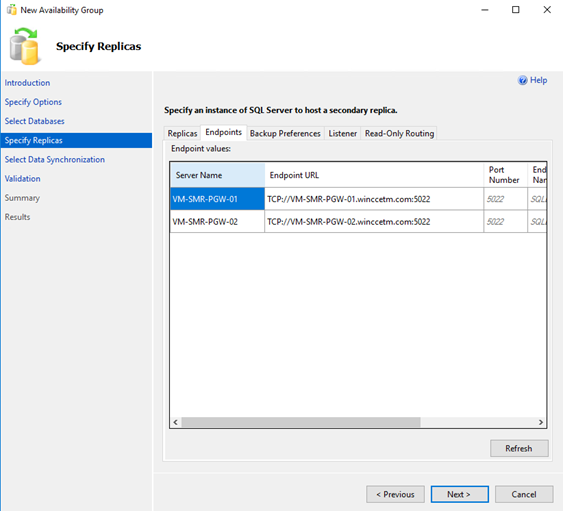563x511 pixels.
Task: Cancel the availability group wizard
Action: click(x=524, y=494)
